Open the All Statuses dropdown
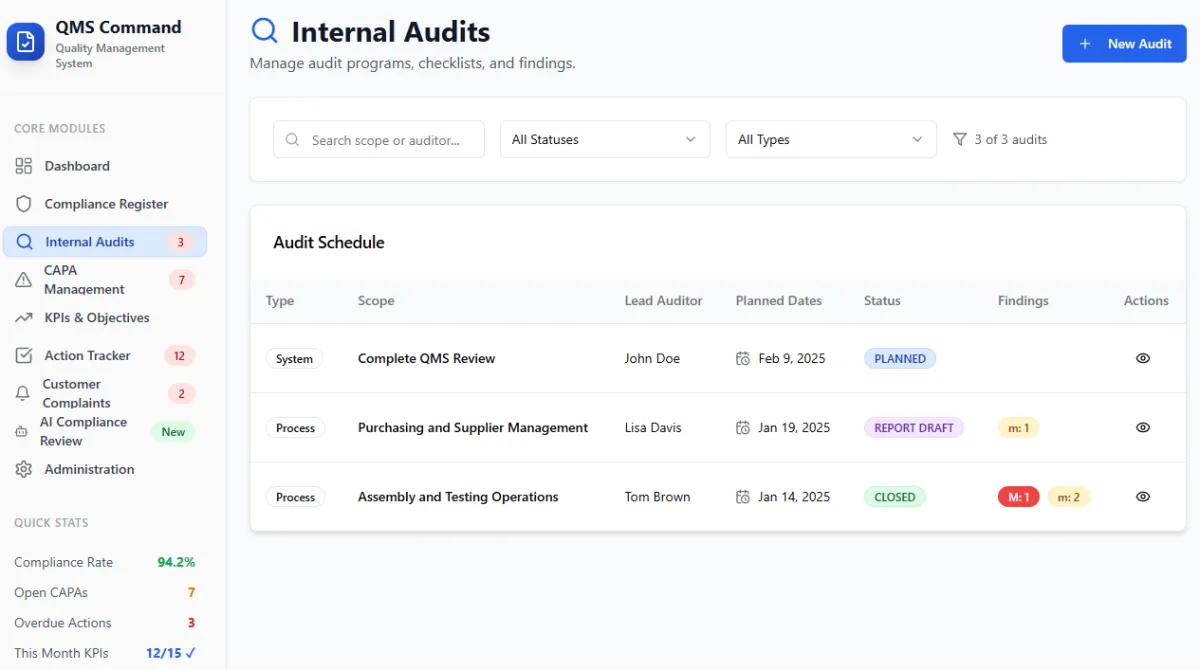Screen dimensions: 1200x670 coord(604,140)
